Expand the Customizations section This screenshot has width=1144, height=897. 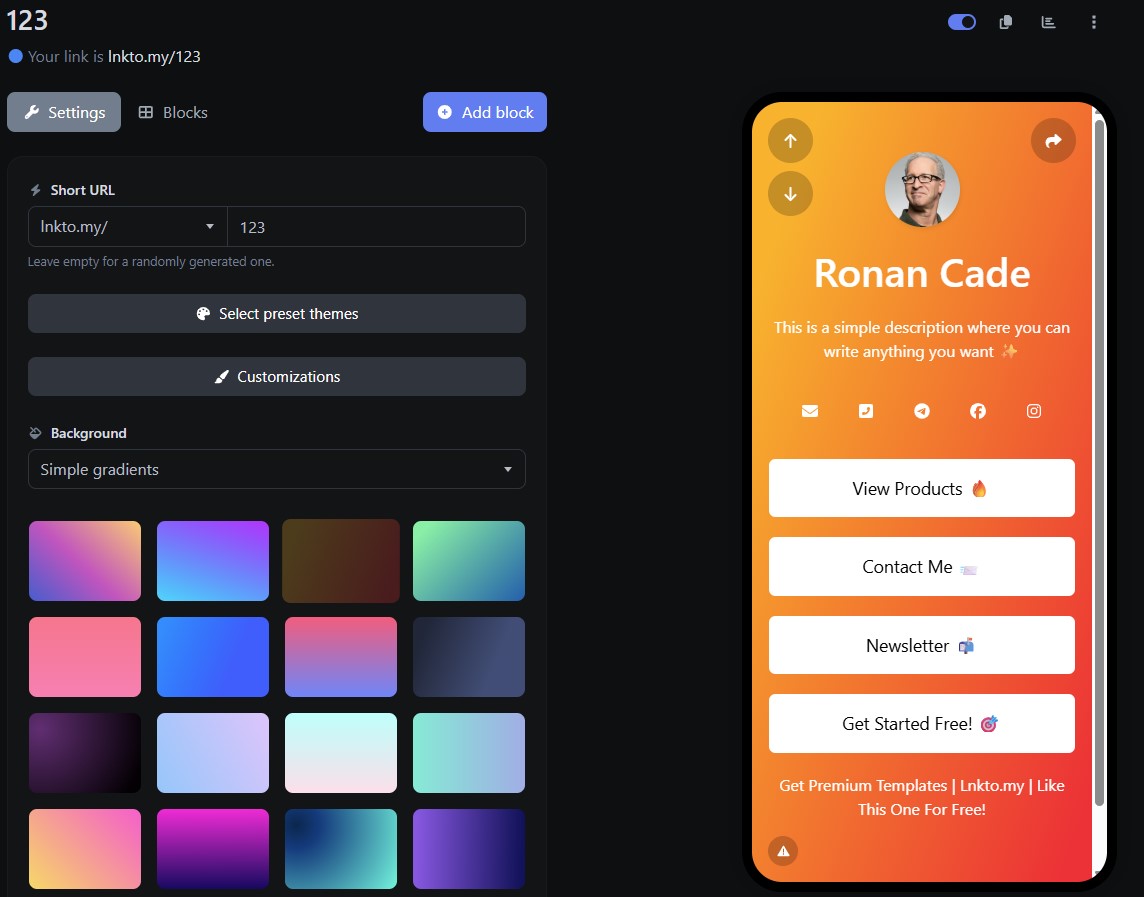pos(276,377)
